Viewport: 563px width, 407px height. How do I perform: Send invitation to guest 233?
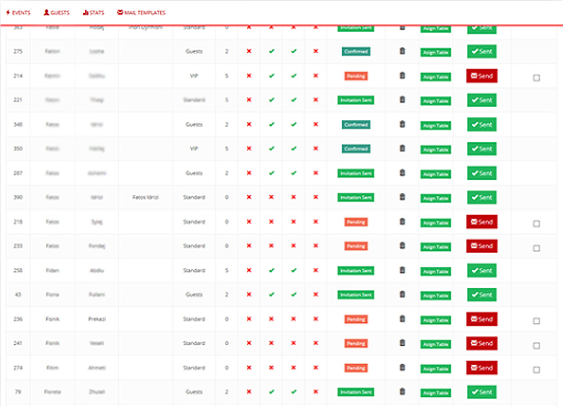[x=481, y=246]
